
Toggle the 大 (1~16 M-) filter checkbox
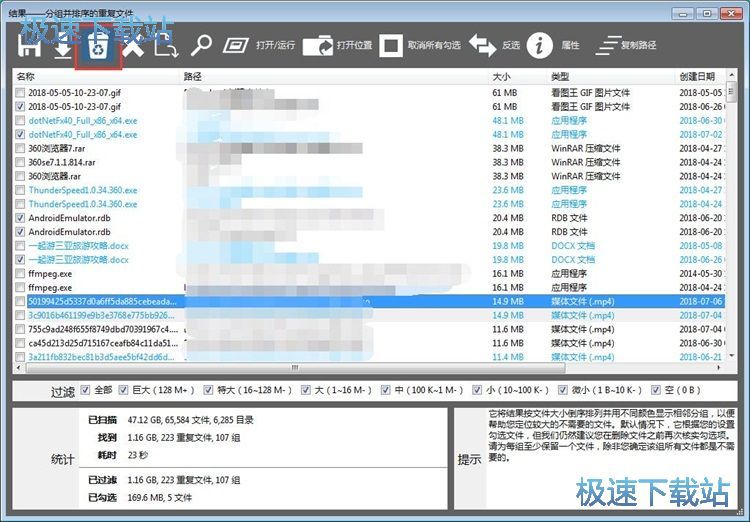pos(306,390)
